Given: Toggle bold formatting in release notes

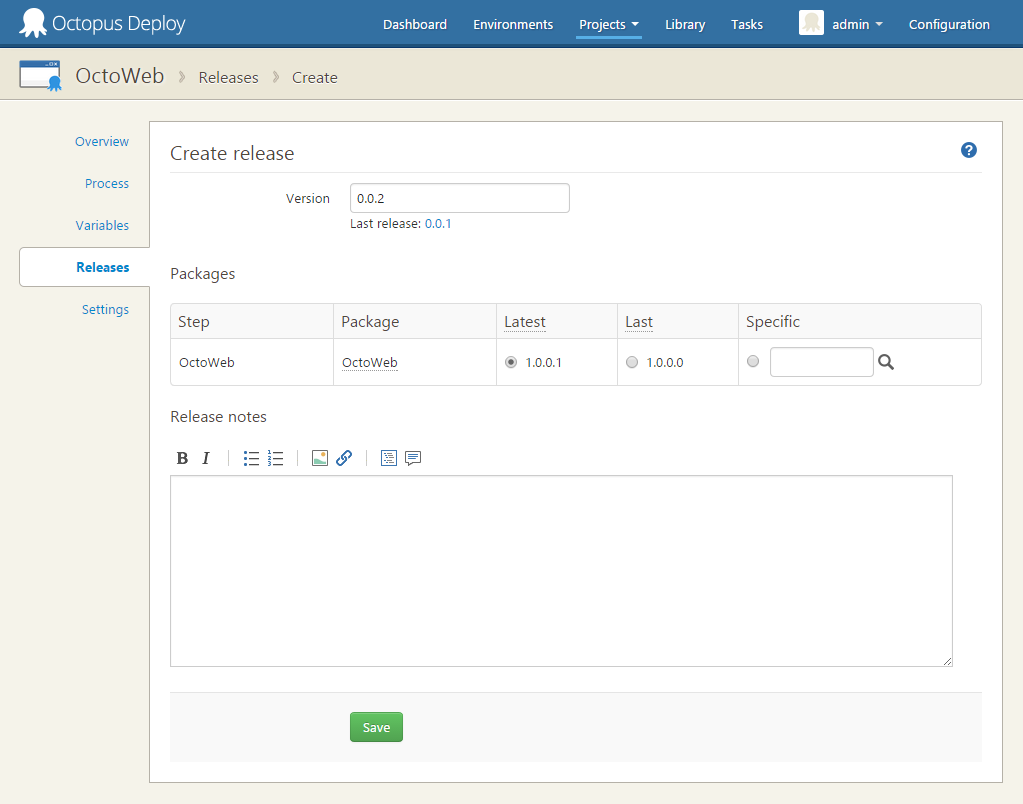Looking at the screenshot, I should (182, 458).
